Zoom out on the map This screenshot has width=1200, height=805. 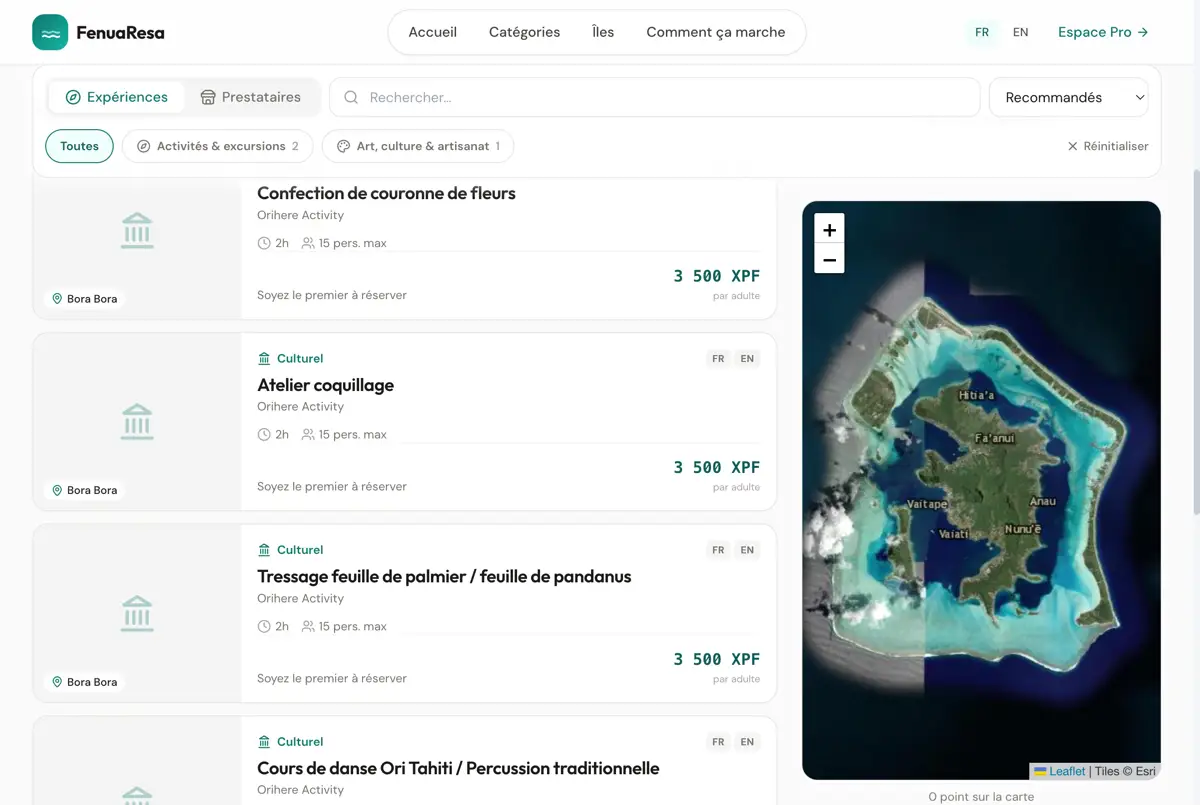pyautogui.click(x=829, y=259)
